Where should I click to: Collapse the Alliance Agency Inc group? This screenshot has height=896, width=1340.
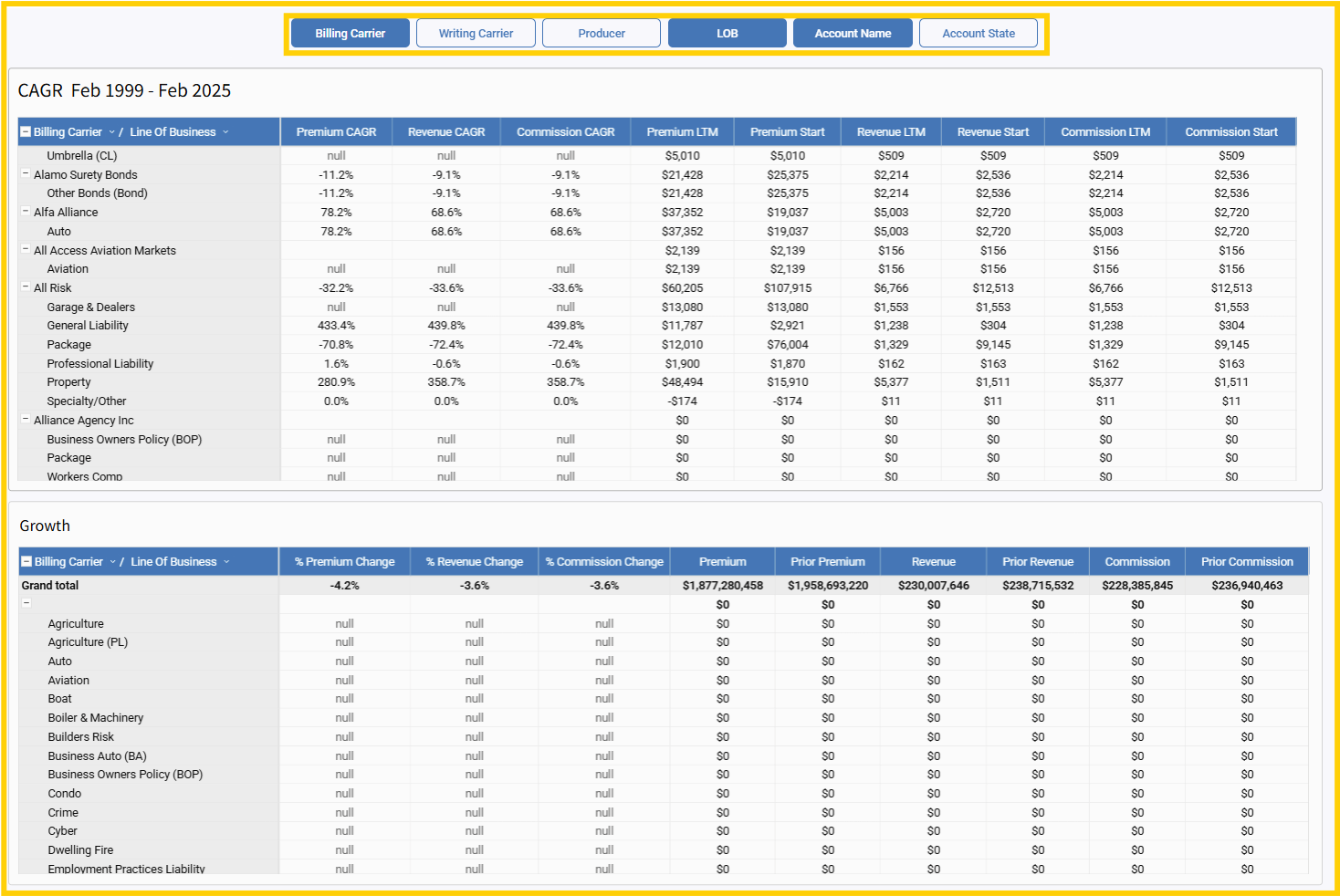tap(26, 420)
